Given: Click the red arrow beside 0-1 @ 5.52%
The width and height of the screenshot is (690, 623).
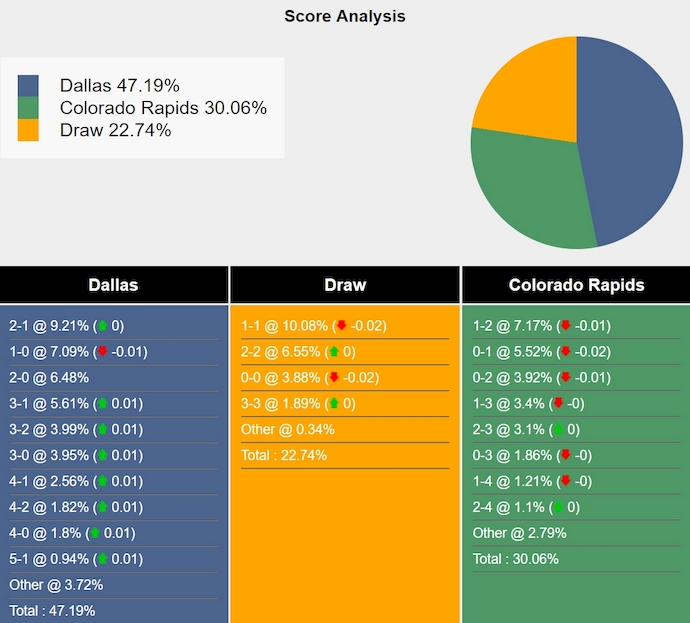Looking at the screenshot, I should [566, 352].
